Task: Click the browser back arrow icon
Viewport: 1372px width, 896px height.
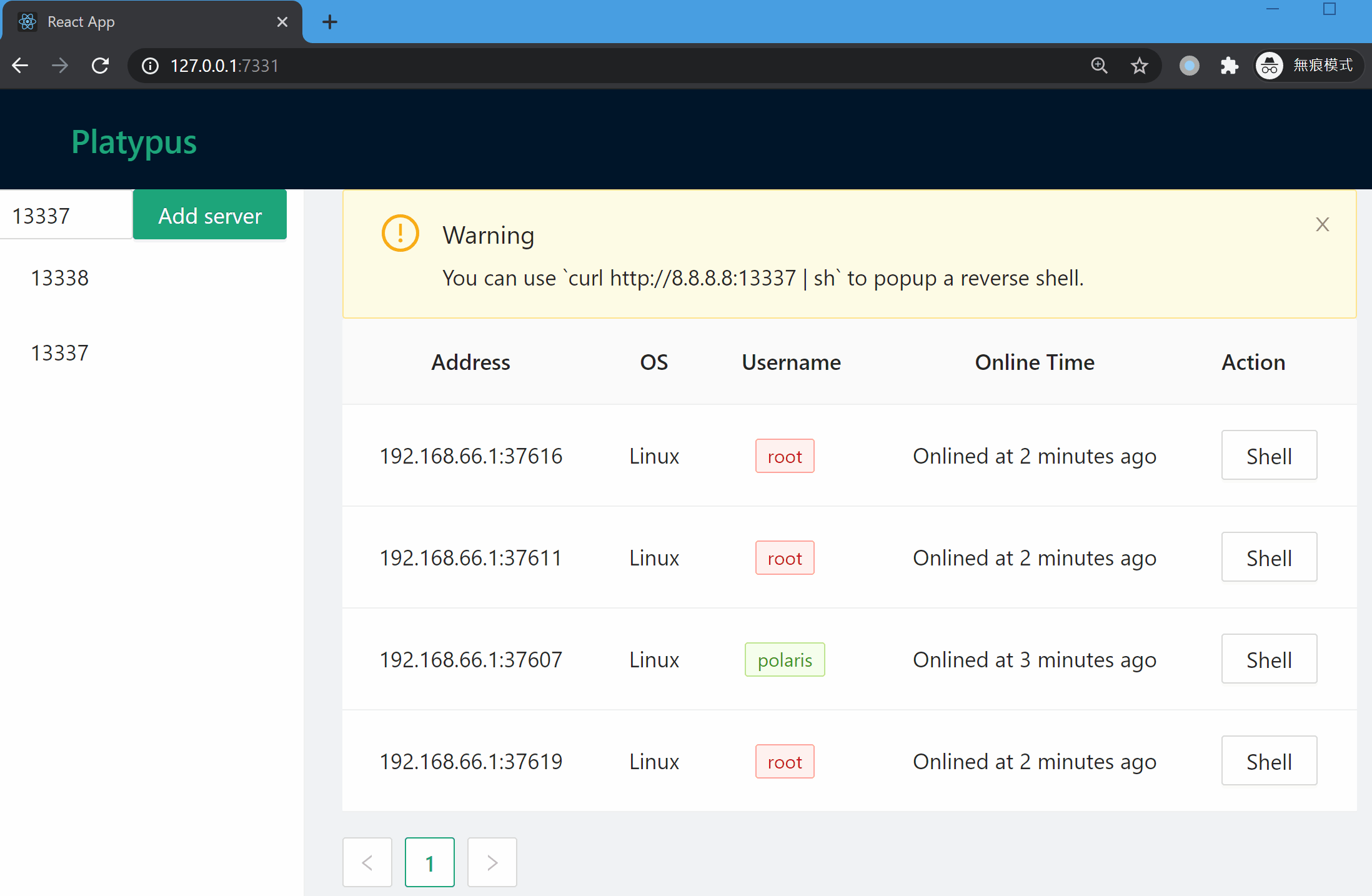Action: (20, 66)
